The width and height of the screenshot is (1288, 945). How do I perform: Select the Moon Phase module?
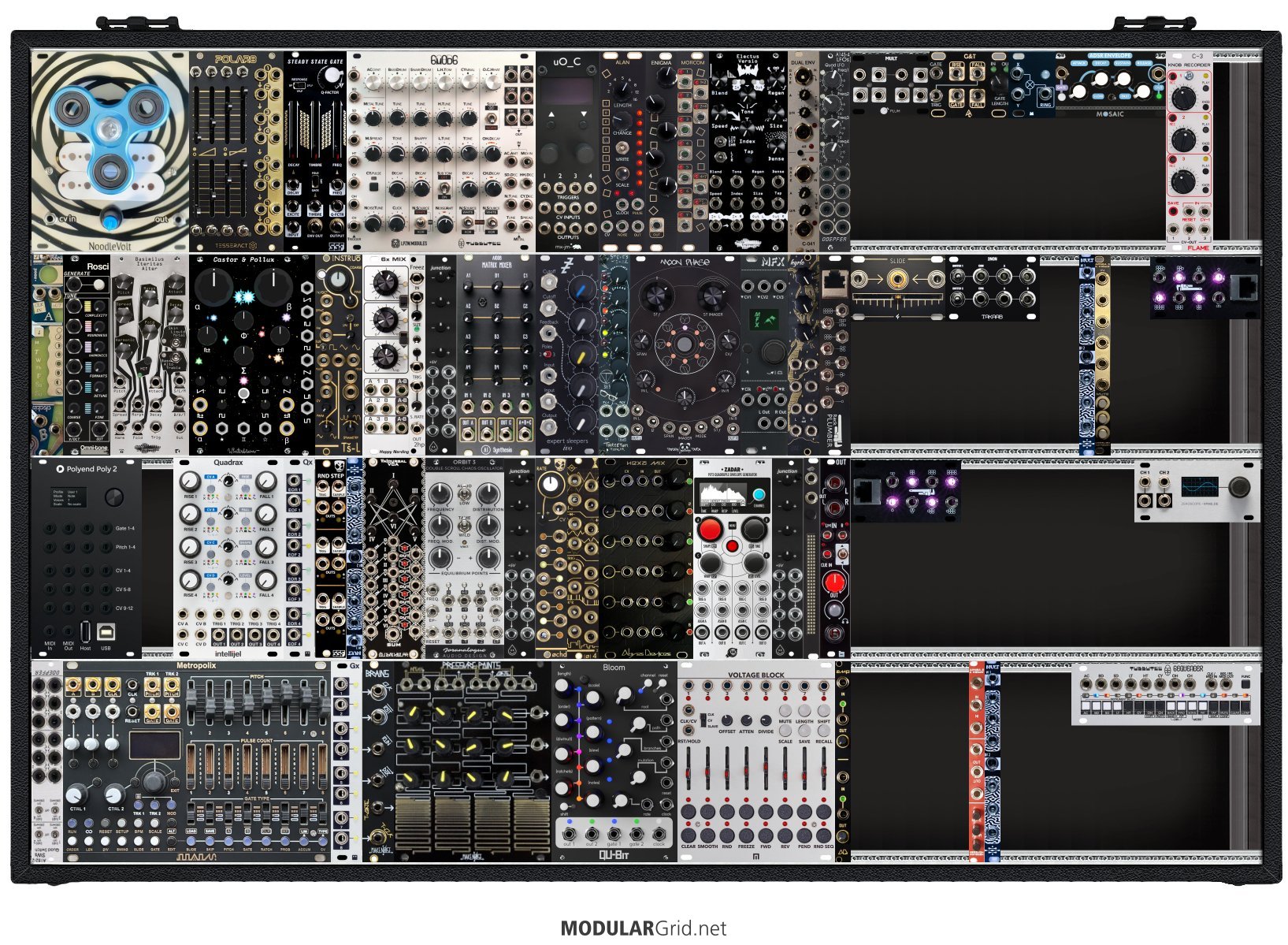click(685, 355)
